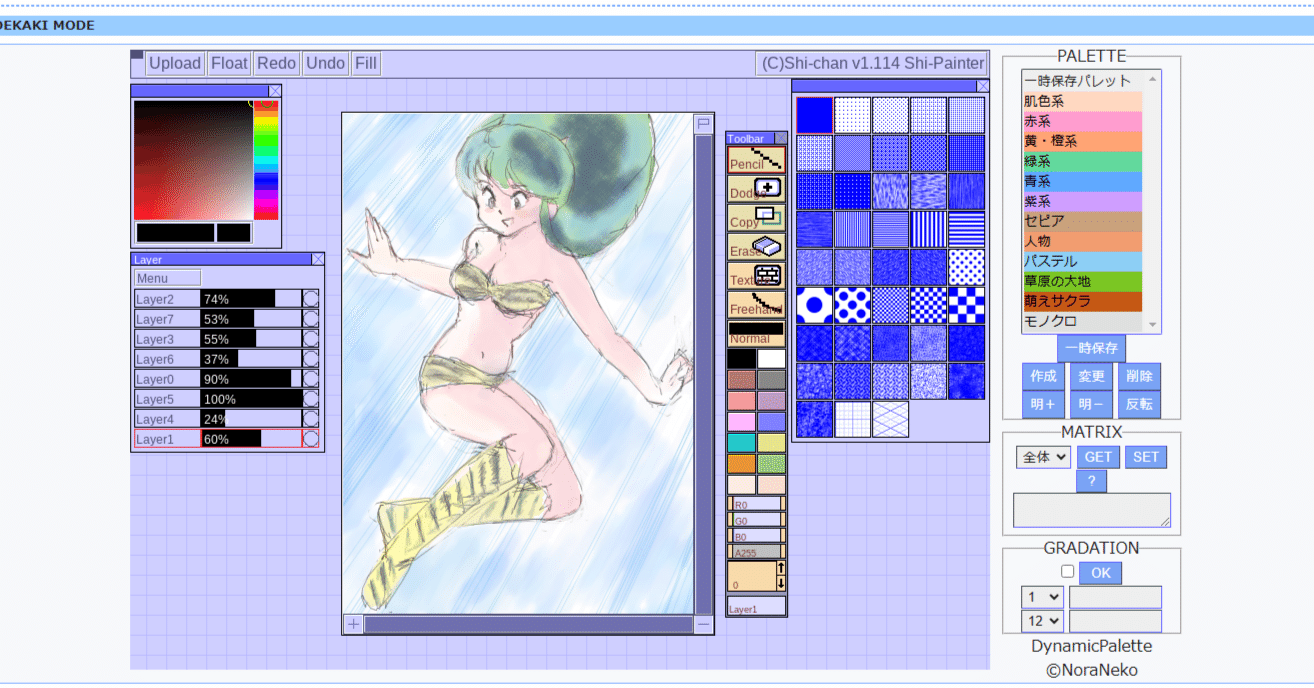Choose the horizontal stripes pattern tile

[x=966, y=229]
